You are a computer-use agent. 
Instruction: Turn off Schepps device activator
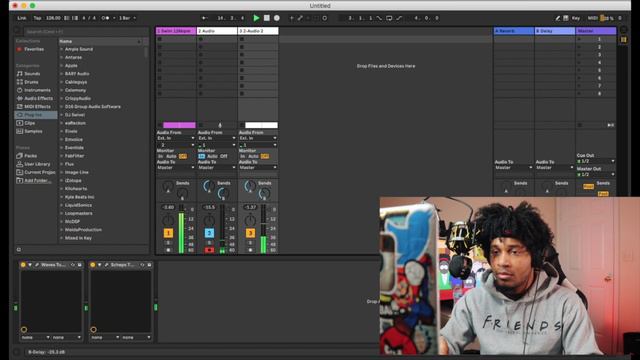coord(93,265)
